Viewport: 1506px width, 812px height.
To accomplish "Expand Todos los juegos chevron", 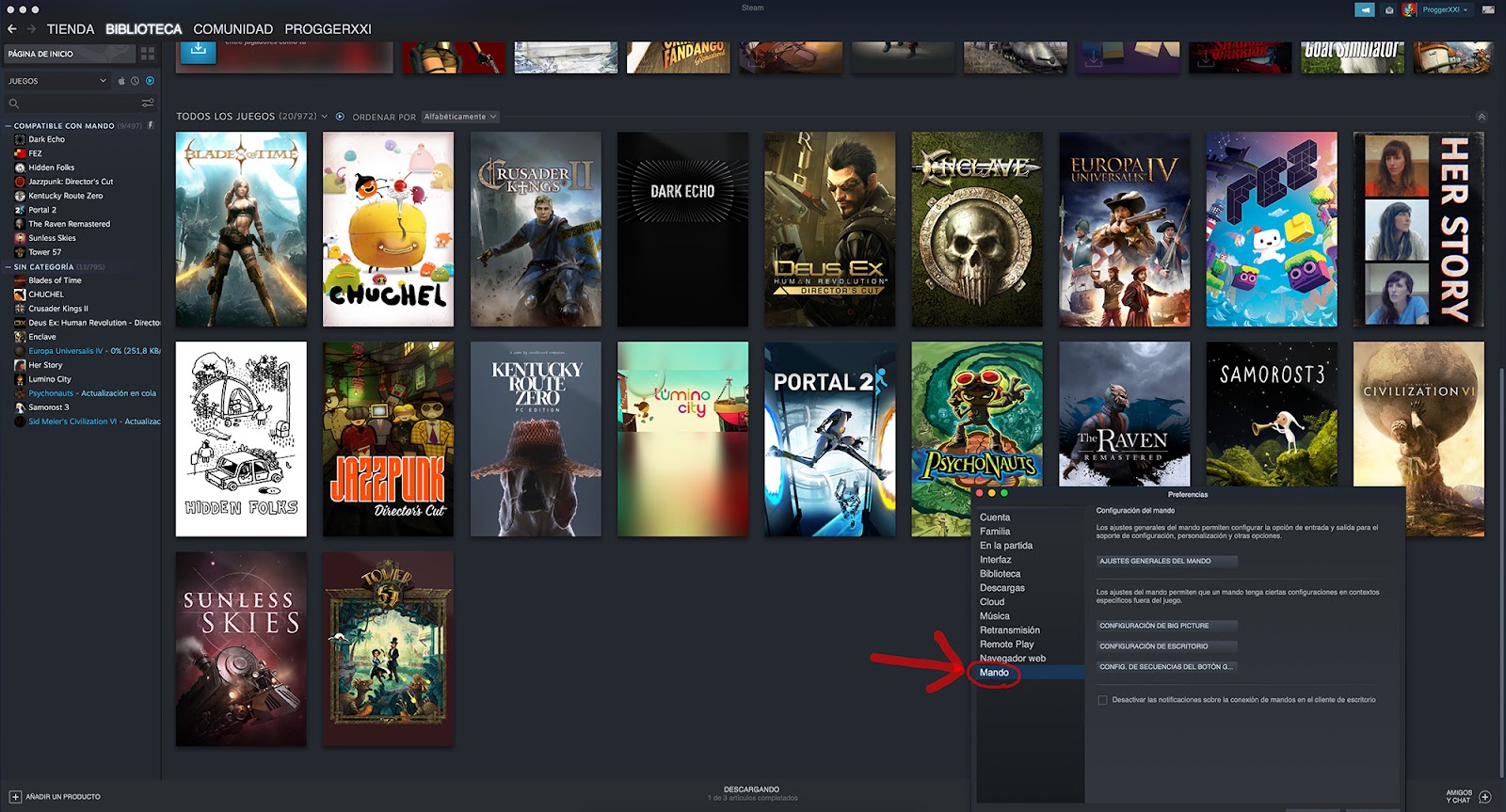I will [x=325, y=117].
